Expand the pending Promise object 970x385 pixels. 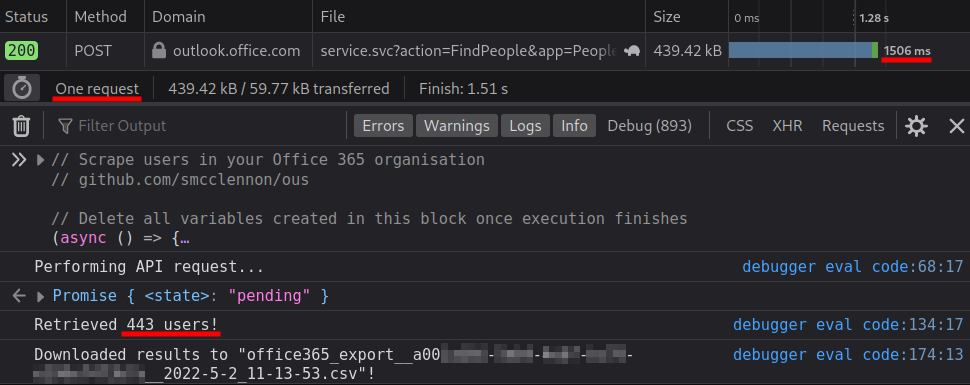tap(41, 296)
